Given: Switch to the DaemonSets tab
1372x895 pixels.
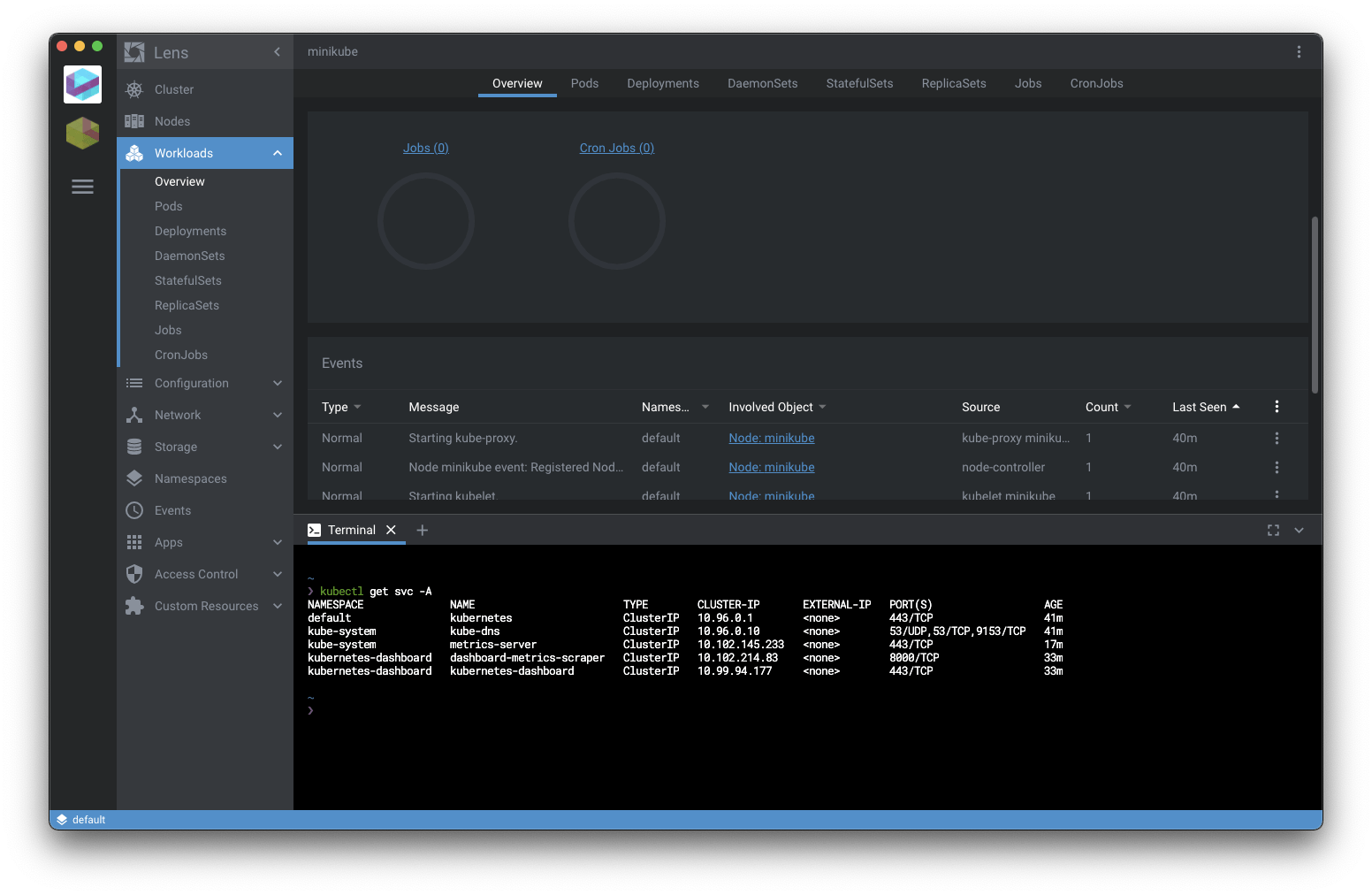Looking at the screenshot, I should (763, 83).
